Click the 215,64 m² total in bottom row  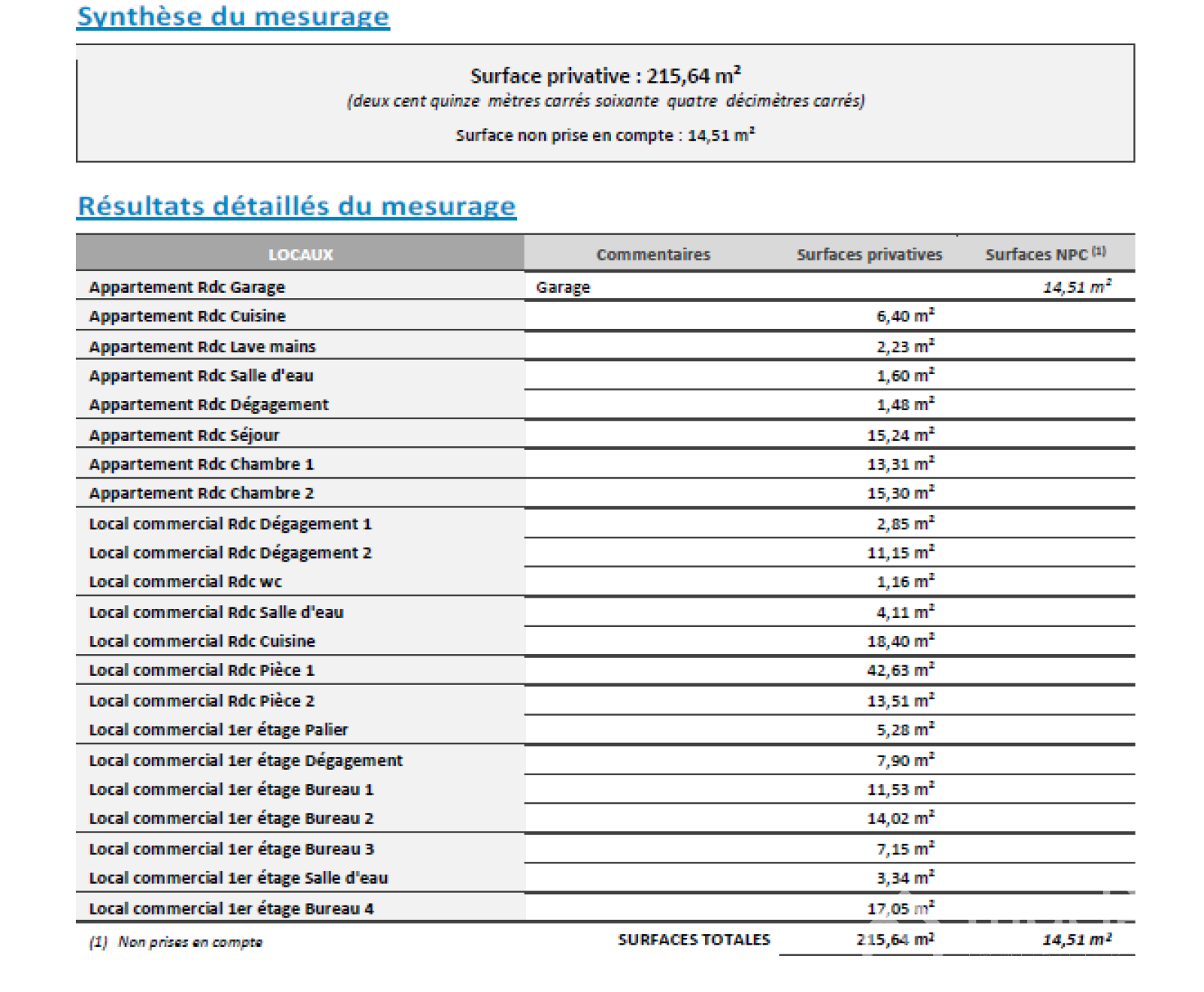[895, 939]
